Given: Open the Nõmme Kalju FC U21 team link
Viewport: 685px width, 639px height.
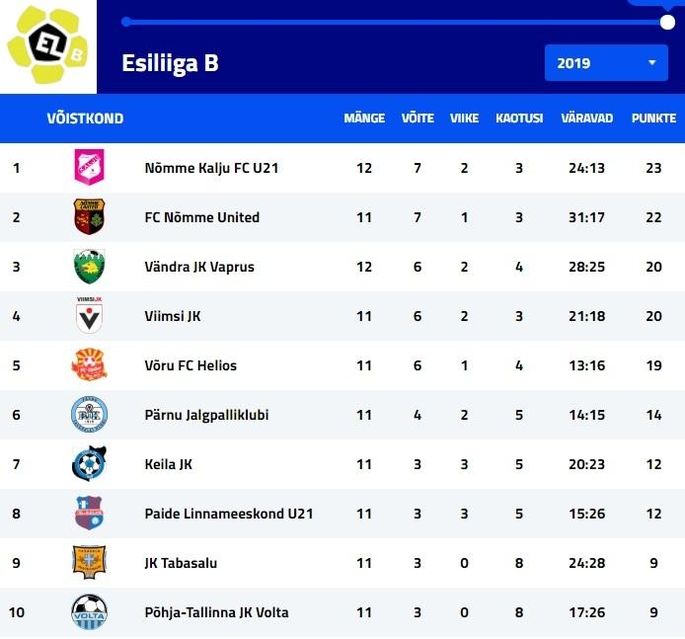Looking at the screenshot, I should click(x=211, y=168).
